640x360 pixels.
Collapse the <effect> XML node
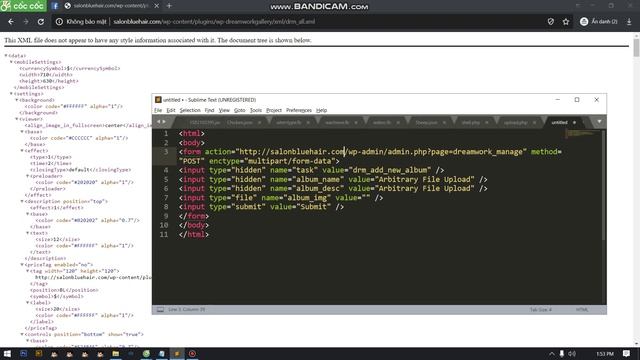[x=22, y=151]
